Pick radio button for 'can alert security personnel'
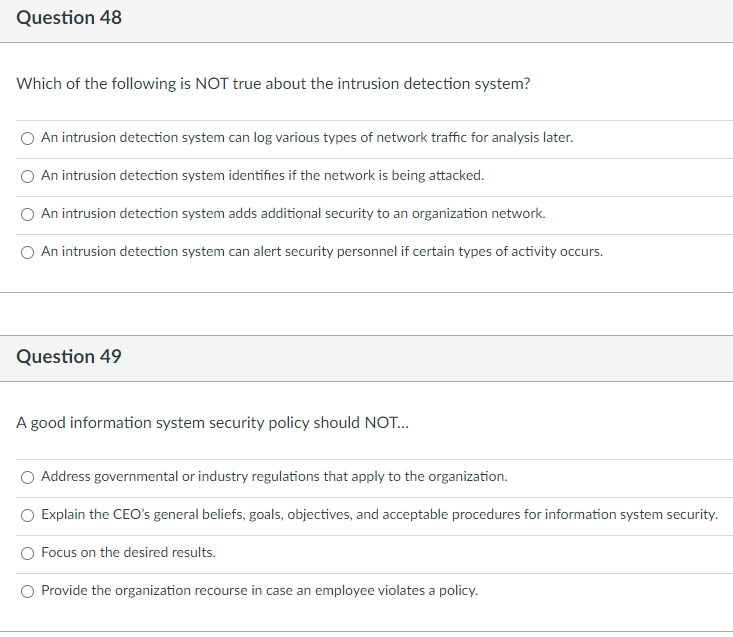The width and height of the screenshot is (733, 637). point(28,252)
